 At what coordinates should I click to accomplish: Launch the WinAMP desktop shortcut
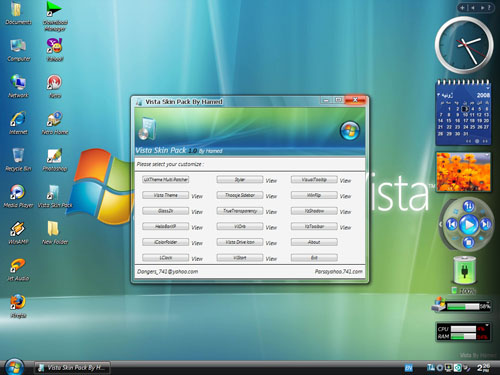(18, 233)
